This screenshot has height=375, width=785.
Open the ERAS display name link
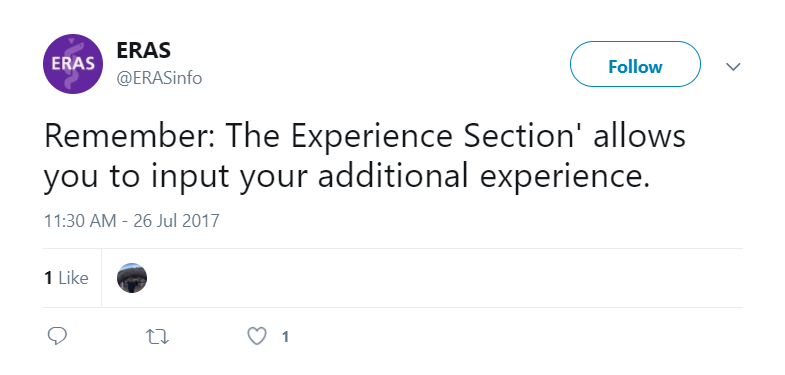pos(143,51)
